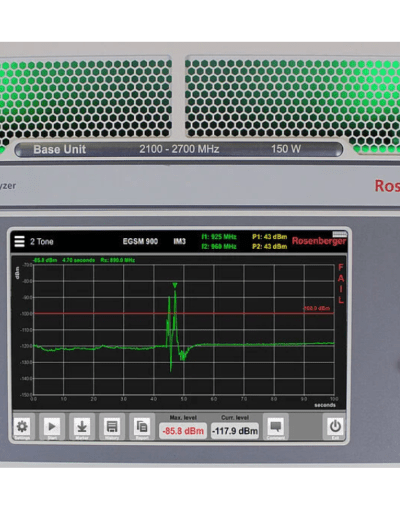Viewport: 400px width, 516px height.
Task: Start the measurement with the play button
Action: pyautogui.click(x=52, y=426)
